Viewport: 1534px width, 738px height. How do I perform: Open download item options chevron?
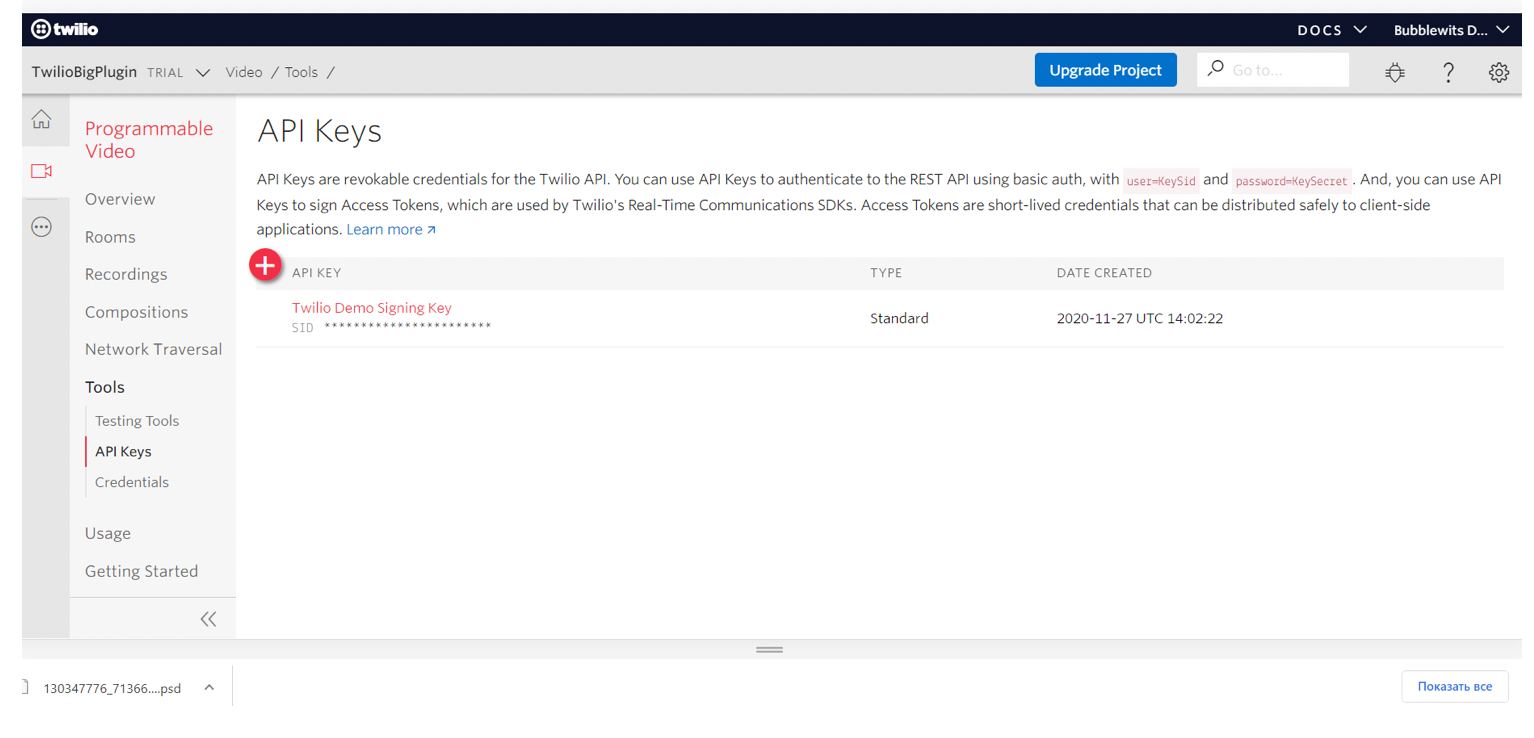pos(209,688)
